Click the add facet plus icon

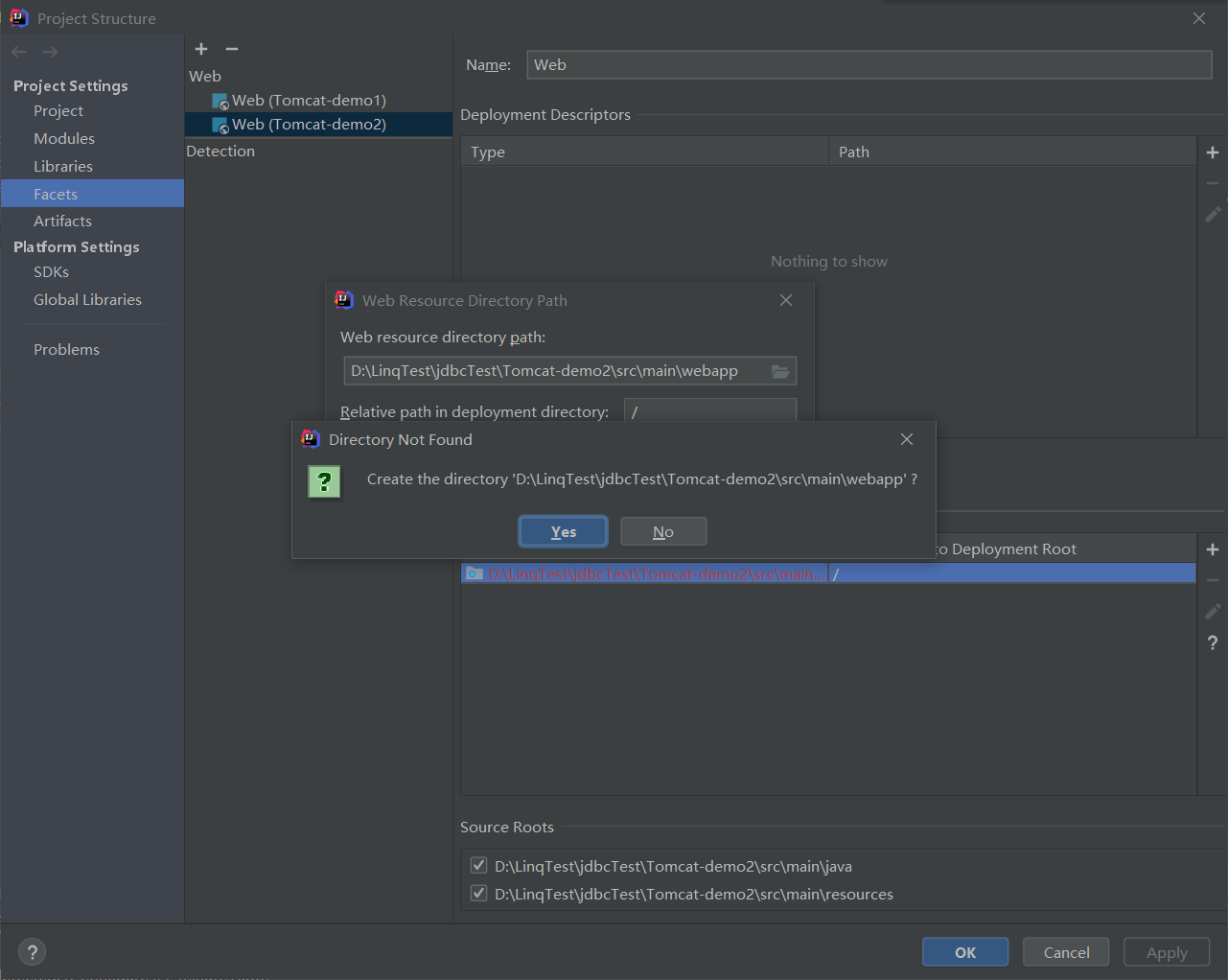(201, 49)
